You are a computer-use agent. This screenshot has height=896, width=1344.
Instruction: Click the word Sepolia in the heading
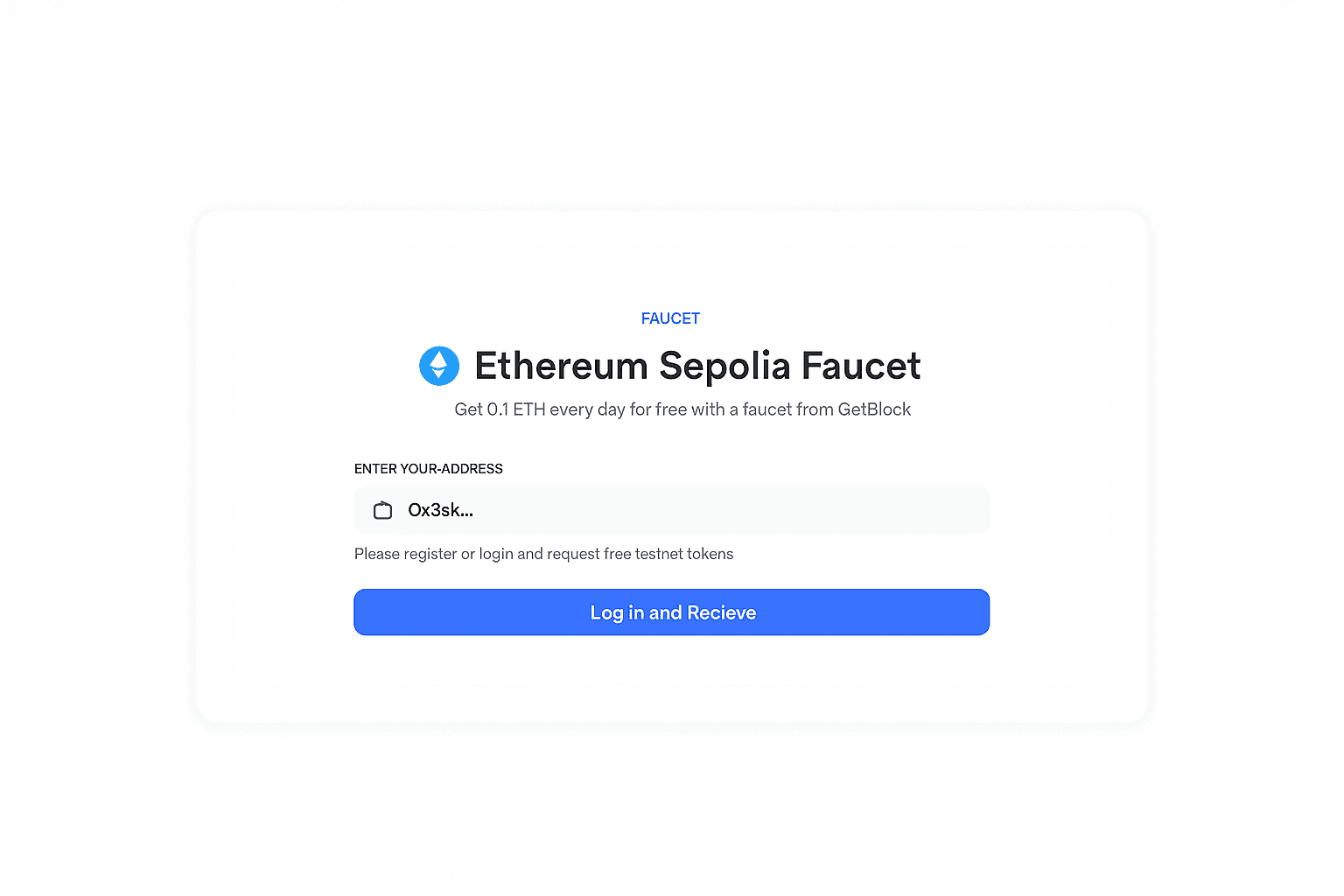[724, 366]
